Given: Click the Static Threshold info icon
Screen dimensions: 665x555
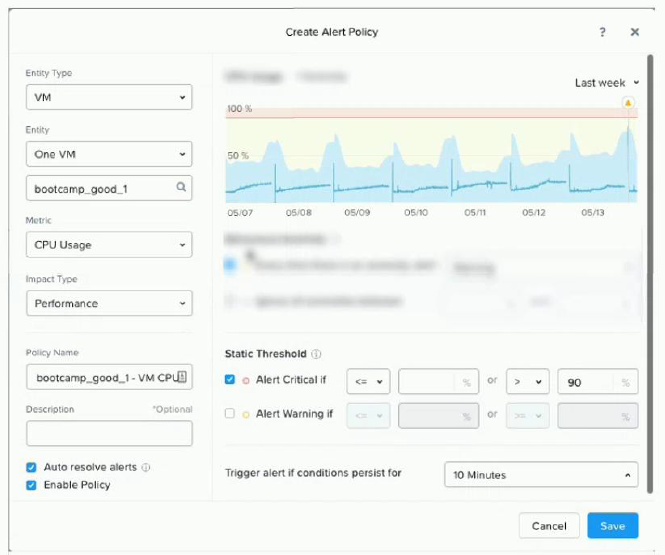Looking at the screenshot, I should click(316, 353).
